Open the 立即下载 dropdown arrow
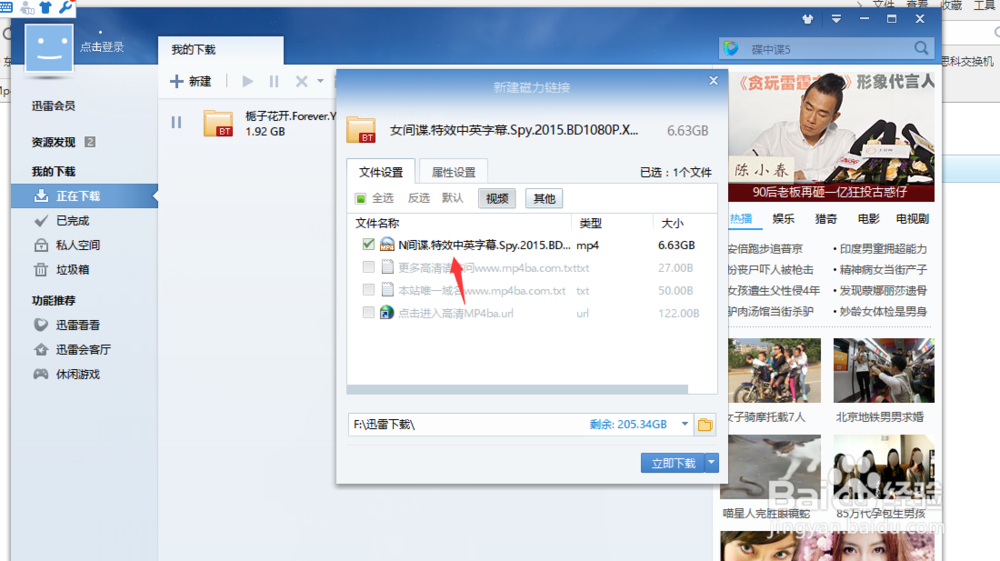 pos(712,463)
